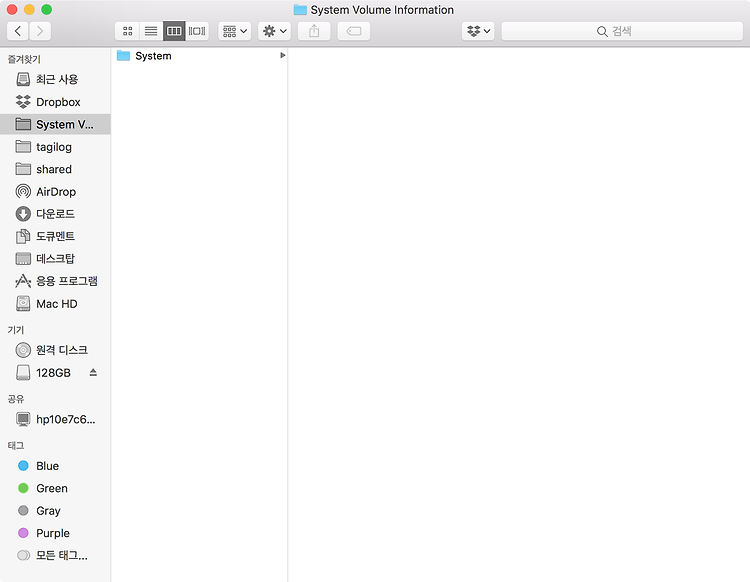The image size is (750, 582).
Task: Filter by the Blue tag
Action: click(x=55, y=466)
